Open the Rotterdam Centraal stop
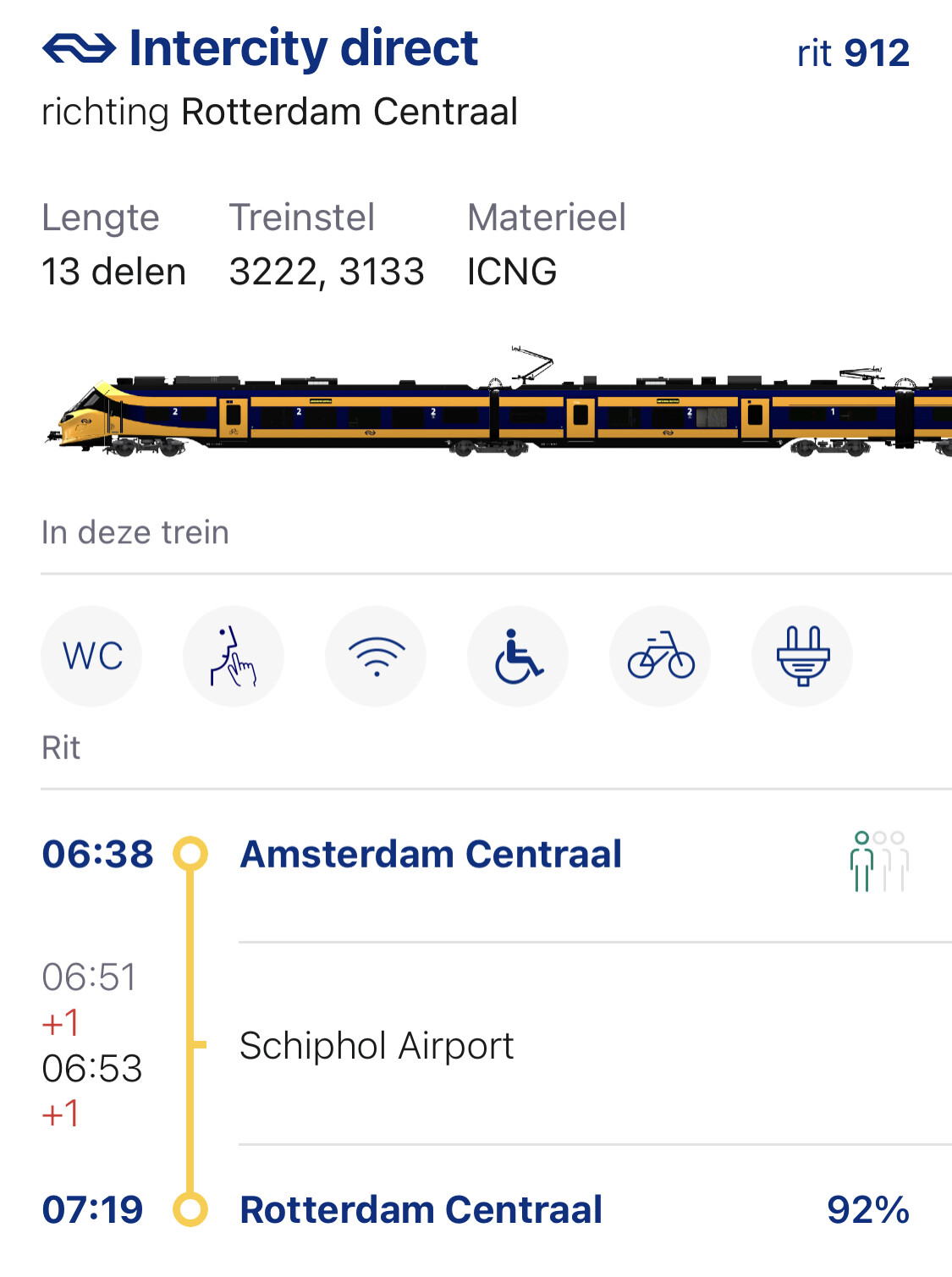Viewport: 952px width, 1277px height. [421, 1209]
